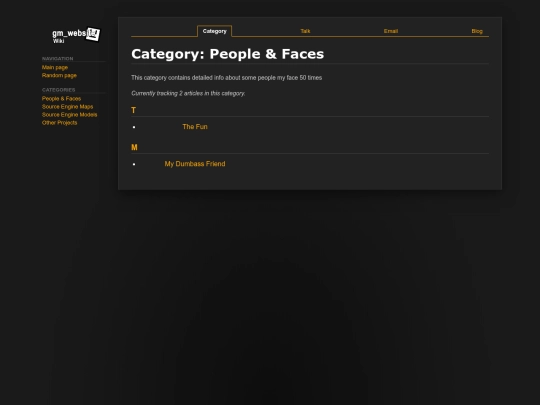The width and height of the screenshot is (540, 405).
Task: Click the M section heading
Action: (134, 147)
